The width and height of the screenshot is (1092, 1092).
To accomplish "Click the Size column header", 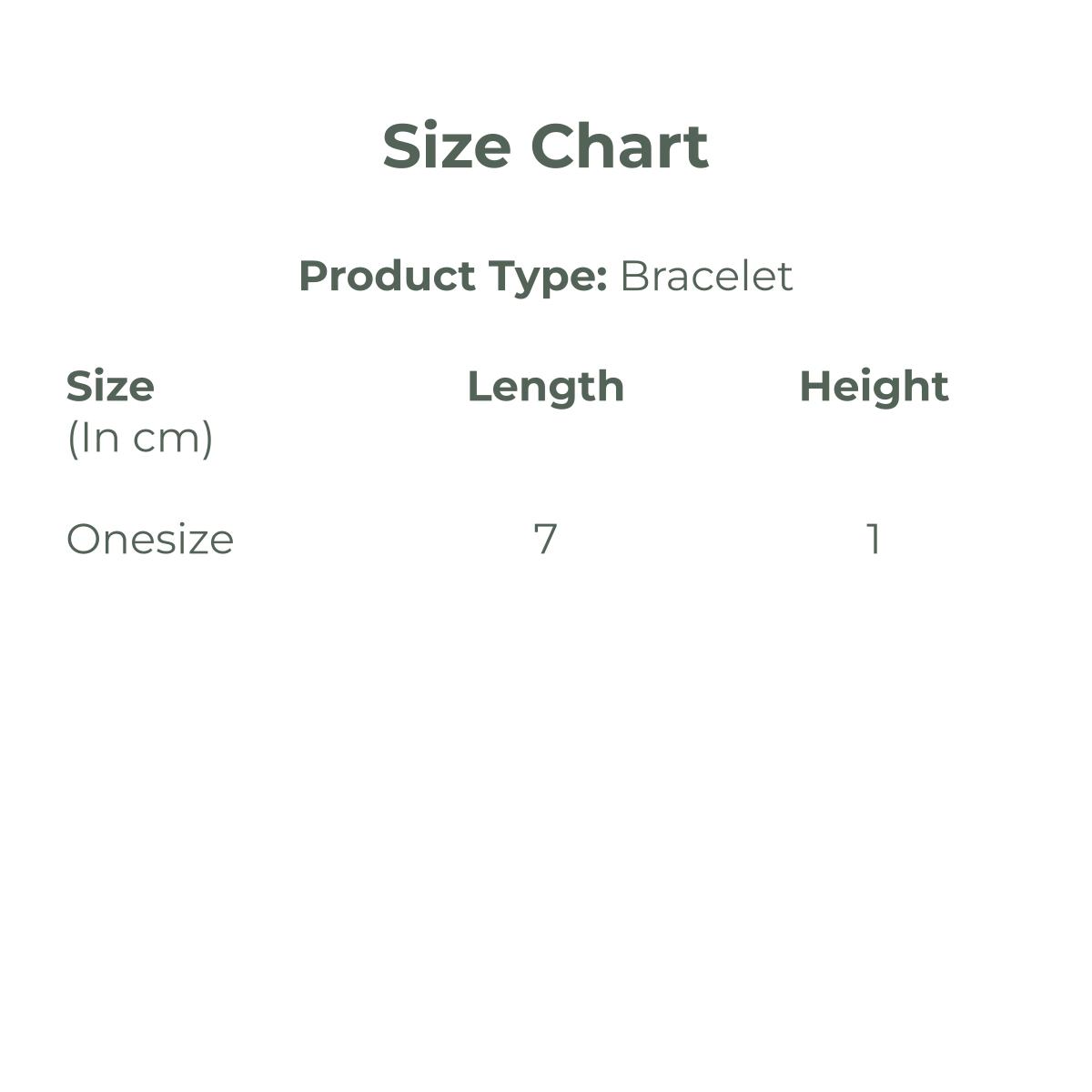I will [110, 387].
